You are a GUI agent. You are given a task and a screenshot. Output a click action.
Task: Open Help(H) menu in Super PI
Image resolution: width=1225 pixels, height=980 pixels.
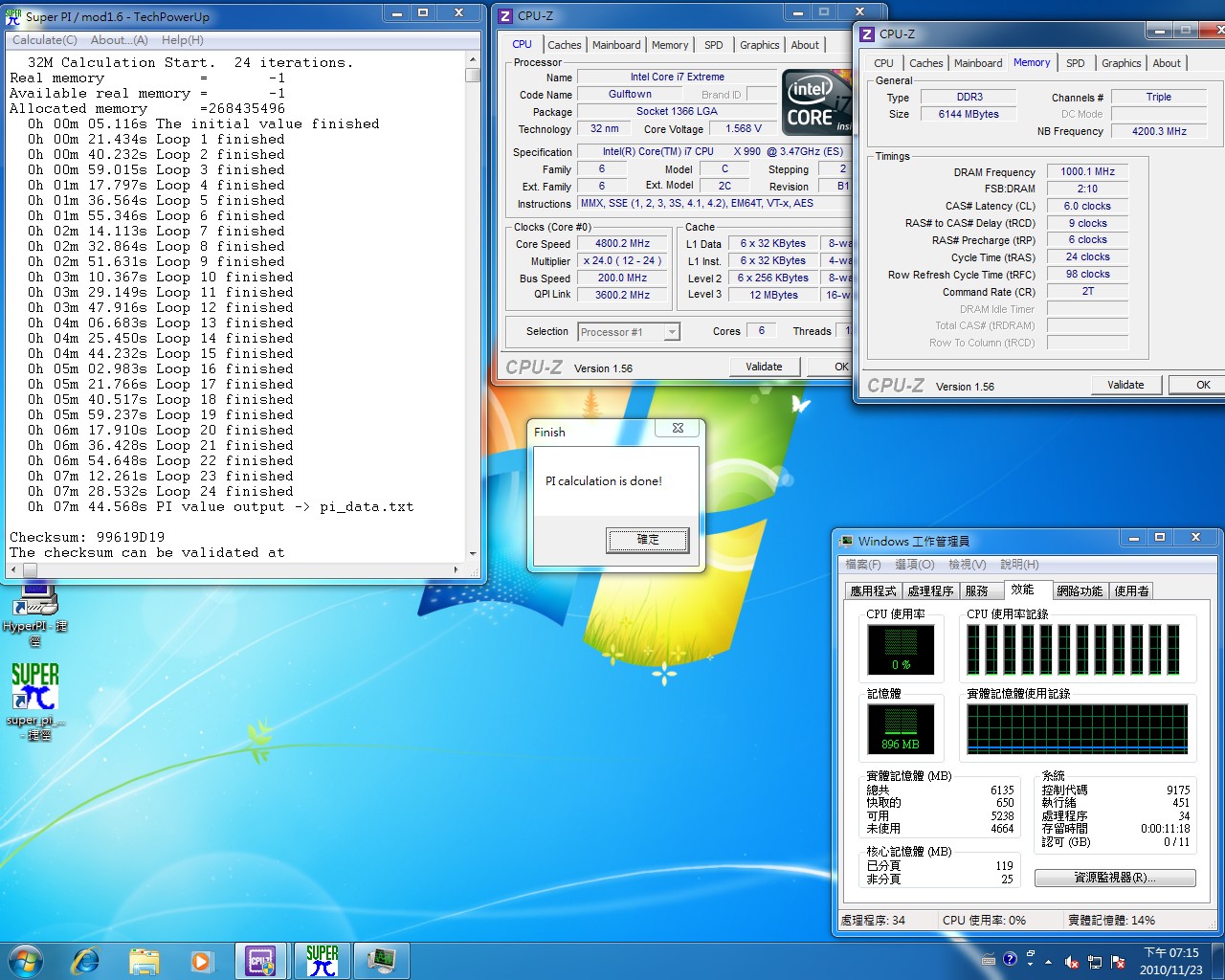[x=182, y=40]
